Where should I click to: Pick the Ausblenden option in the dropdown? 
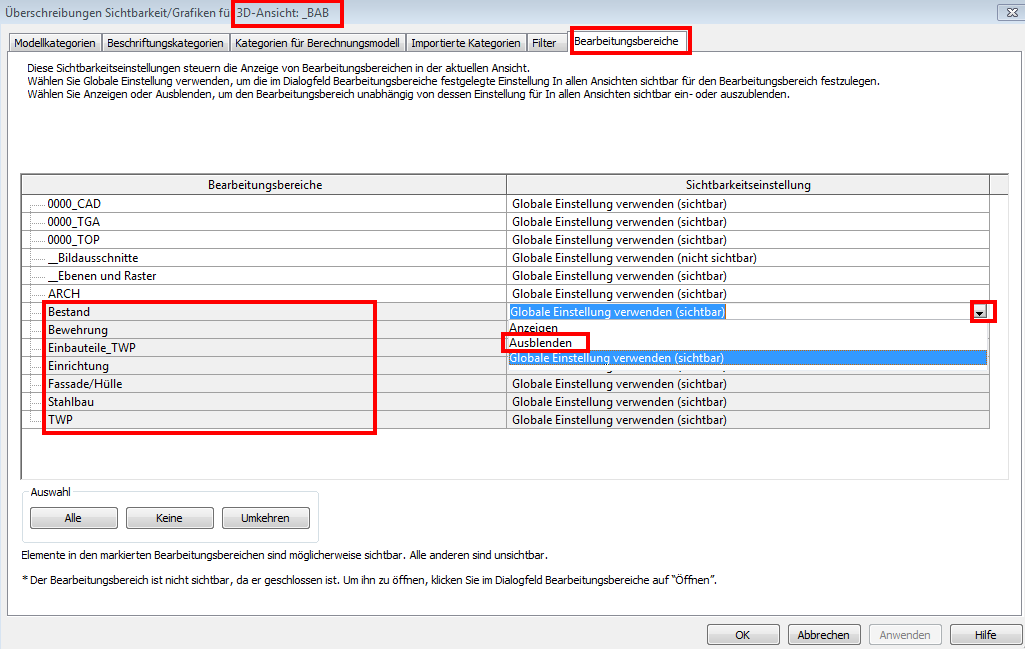click(x=541, y=343)
